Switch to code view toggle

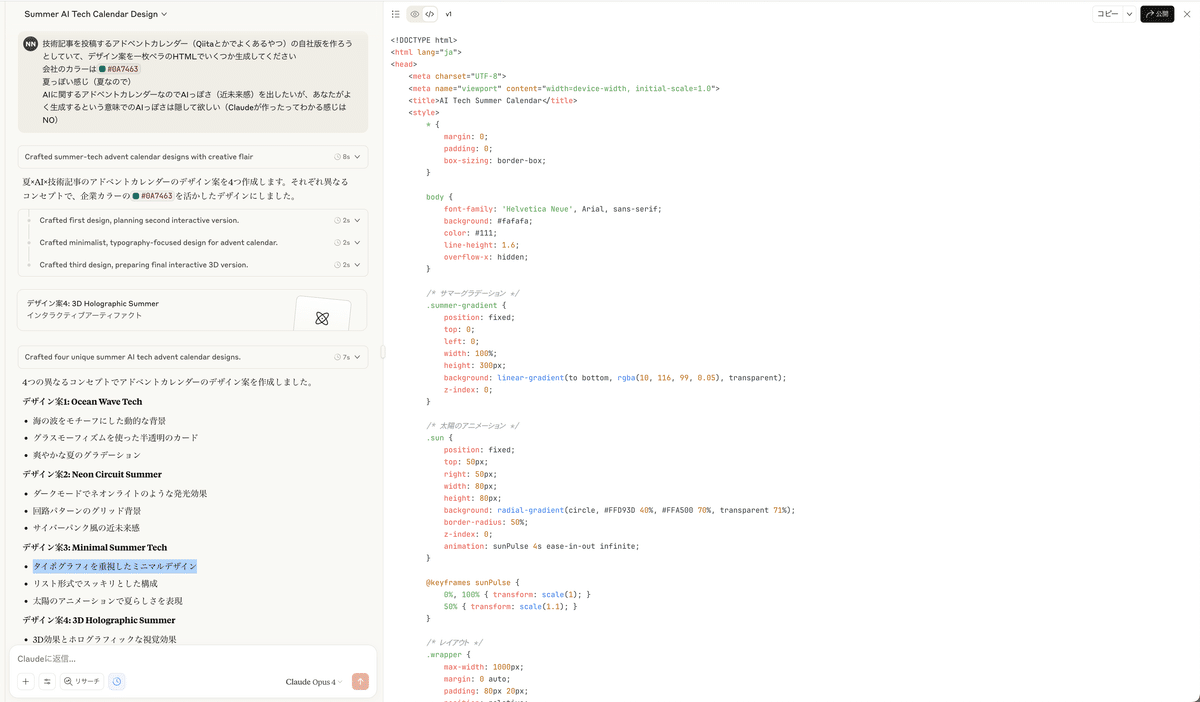430,14
